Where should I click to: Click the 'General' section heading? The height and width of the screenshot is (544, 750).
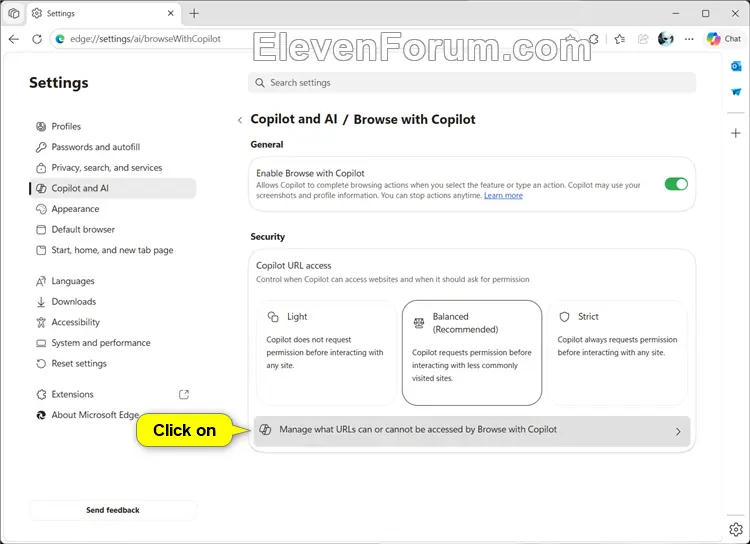267,144
